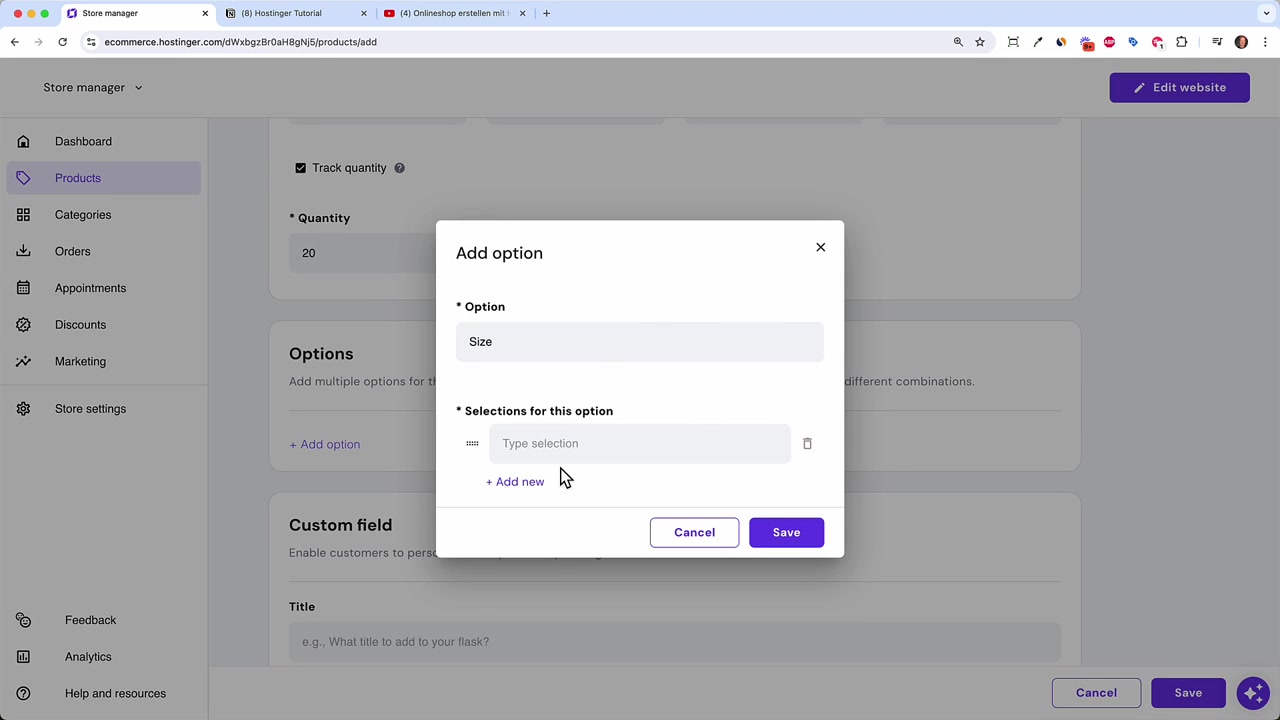Click + Add option link on page
This screenshot has height=720, width=1280.
click(x=324, y=445)
